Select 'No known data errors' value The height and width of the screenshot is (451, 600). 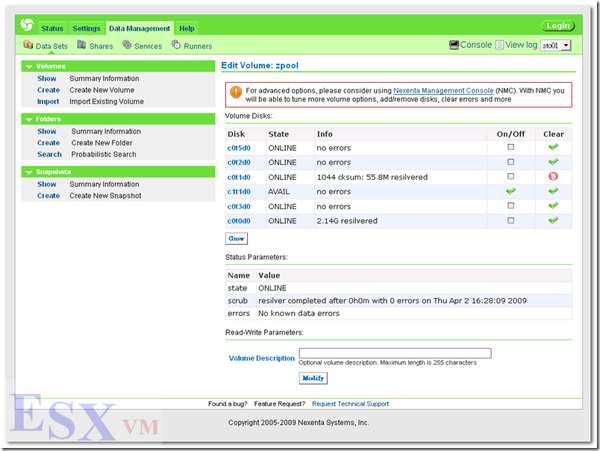[x=299, y=313]
